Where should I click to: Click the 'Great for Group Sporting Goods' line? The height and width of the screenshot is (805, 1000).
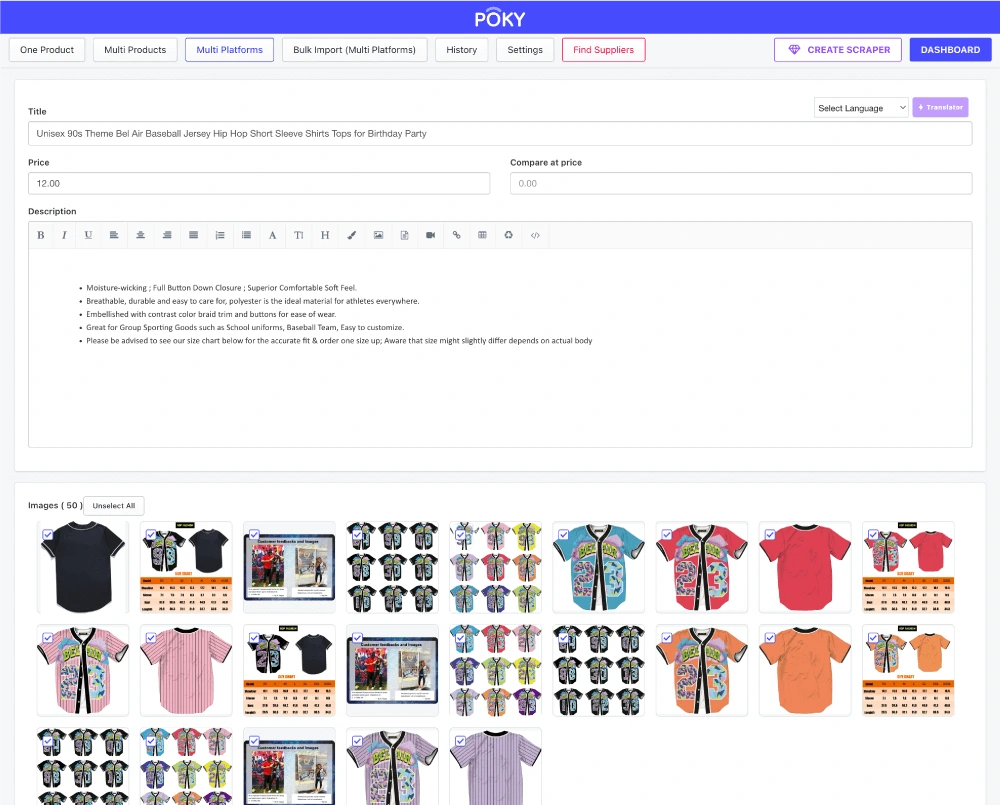coord(245,327)
